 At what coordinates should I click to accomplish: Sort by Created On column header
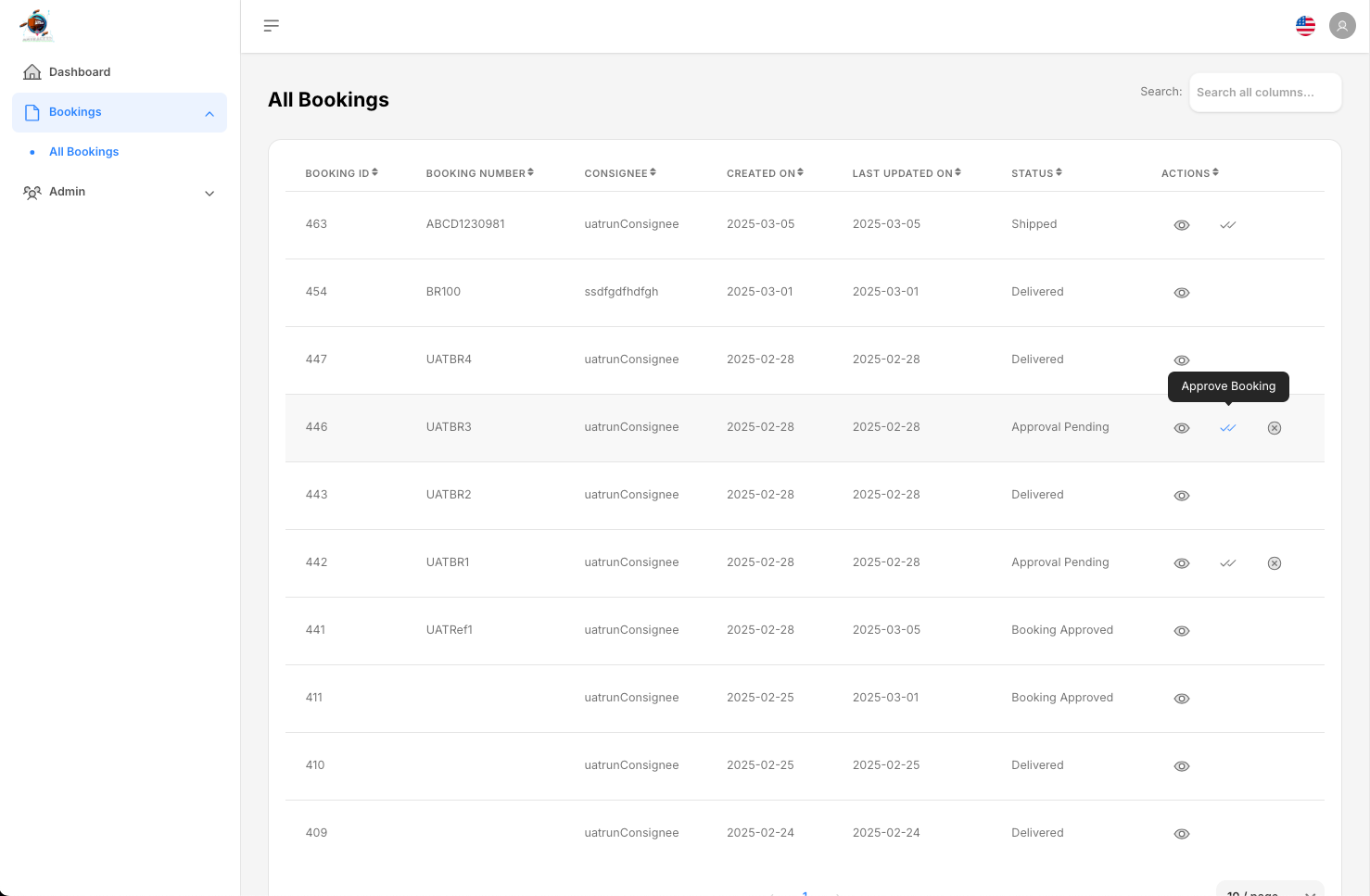765,173
